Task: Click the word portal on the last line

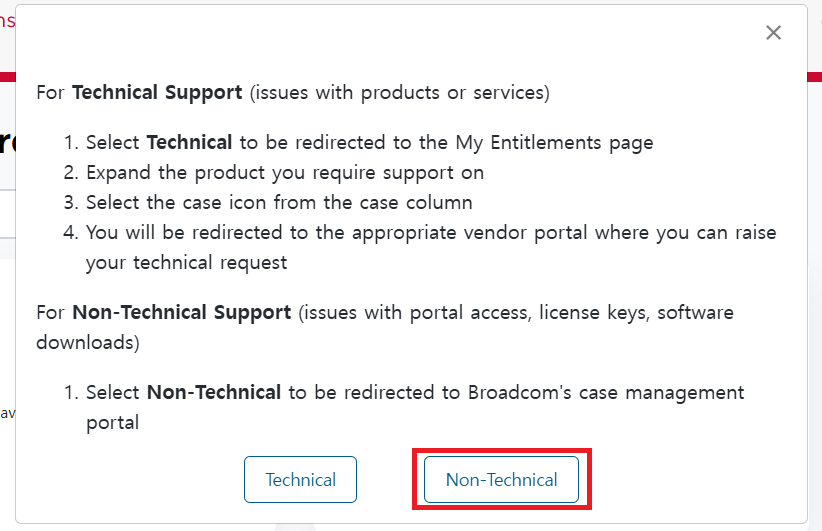Action: pyautogui.click(x=112, y=422)
